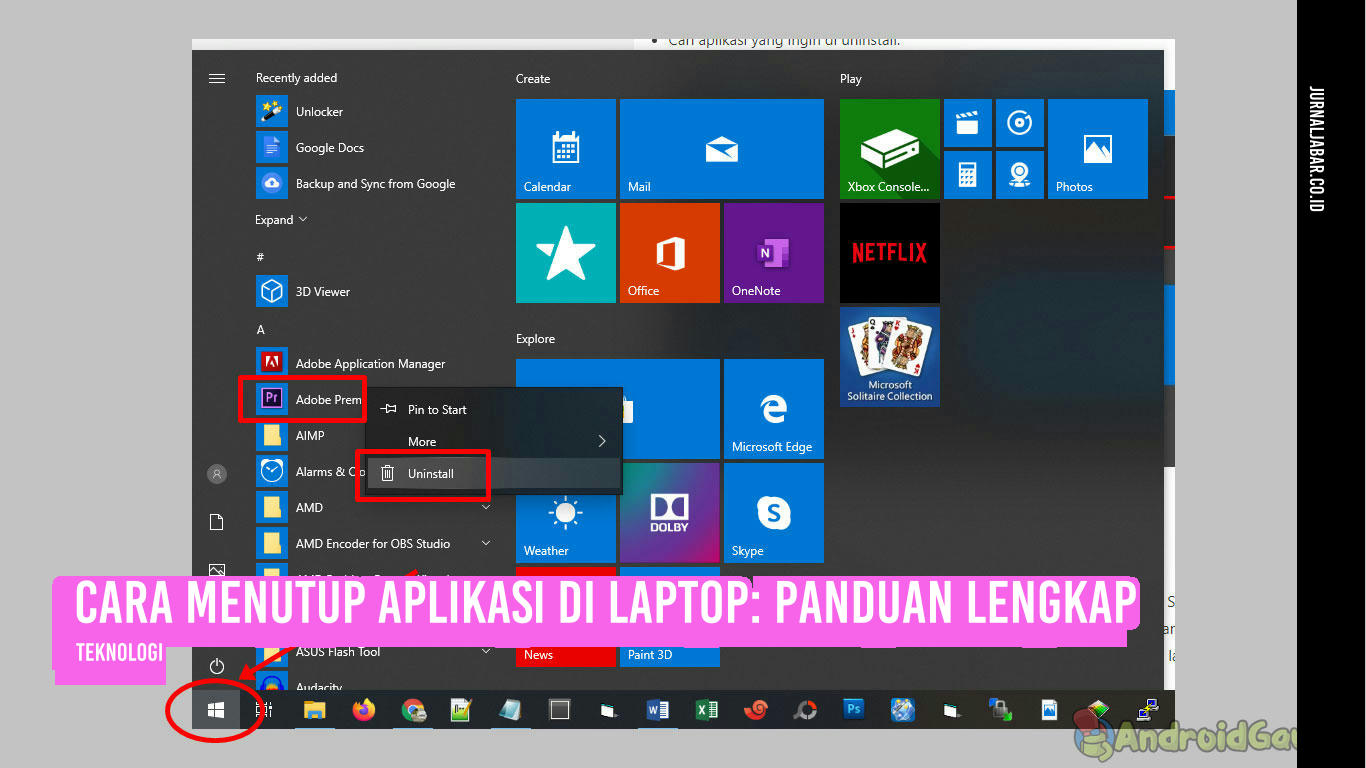Select Adobe Premiere in the app list

click(x=309, y=400)
